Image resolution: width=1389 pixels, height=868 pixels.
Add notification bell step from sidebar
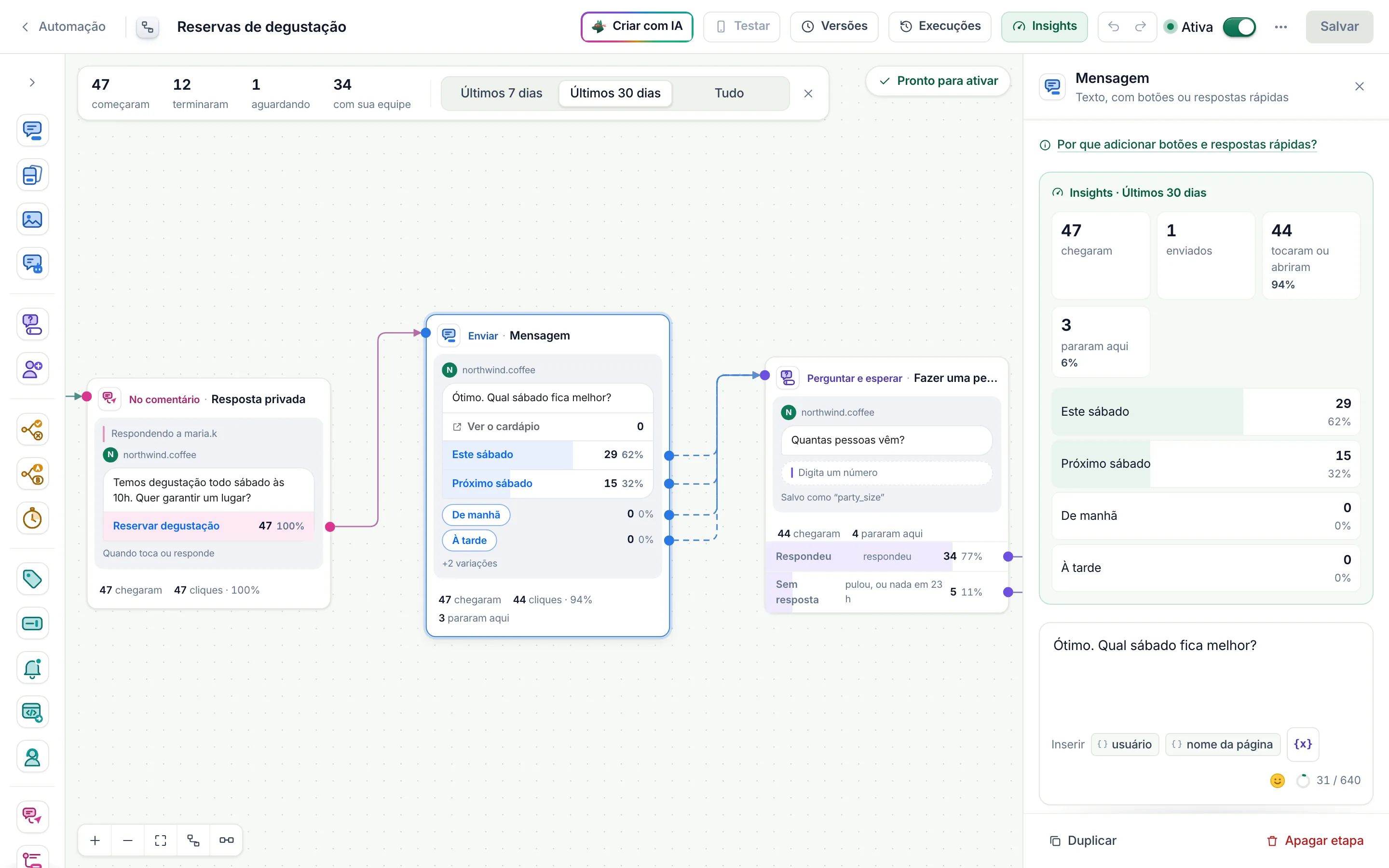32,668
